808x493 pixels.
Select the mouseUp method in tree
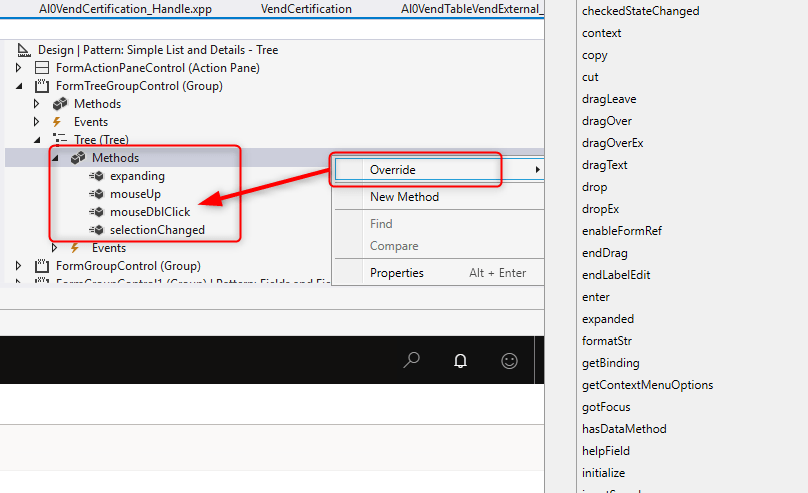pyautogui.click(x=135, y=194)
